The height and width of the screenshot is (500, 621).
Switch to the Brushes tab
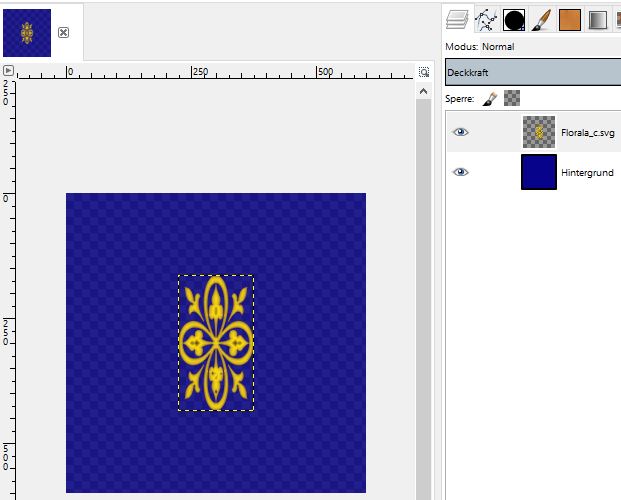(541, 20)
